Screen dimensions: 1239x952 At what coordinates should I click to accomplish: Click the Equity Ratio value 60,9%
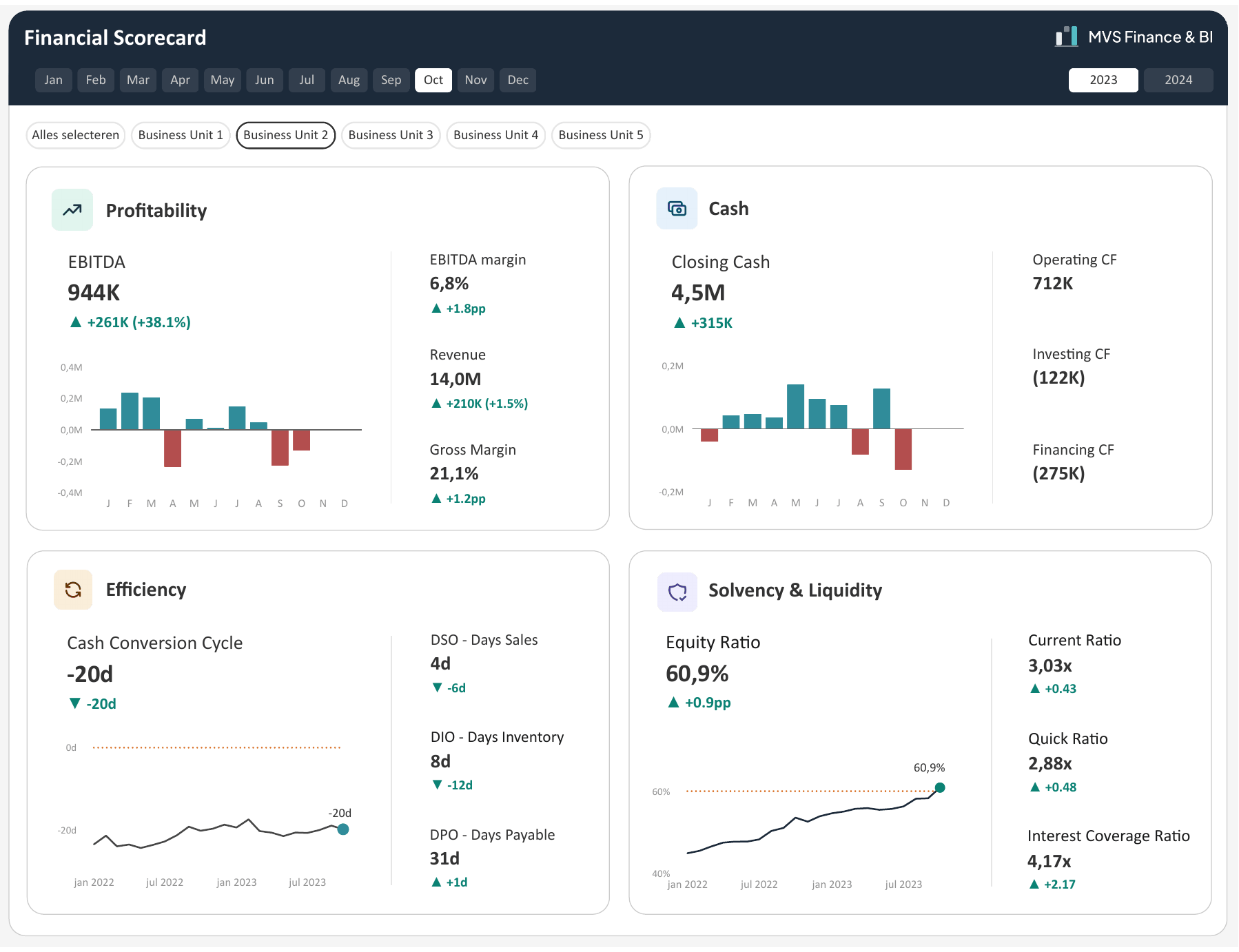(x=697, y=674)
